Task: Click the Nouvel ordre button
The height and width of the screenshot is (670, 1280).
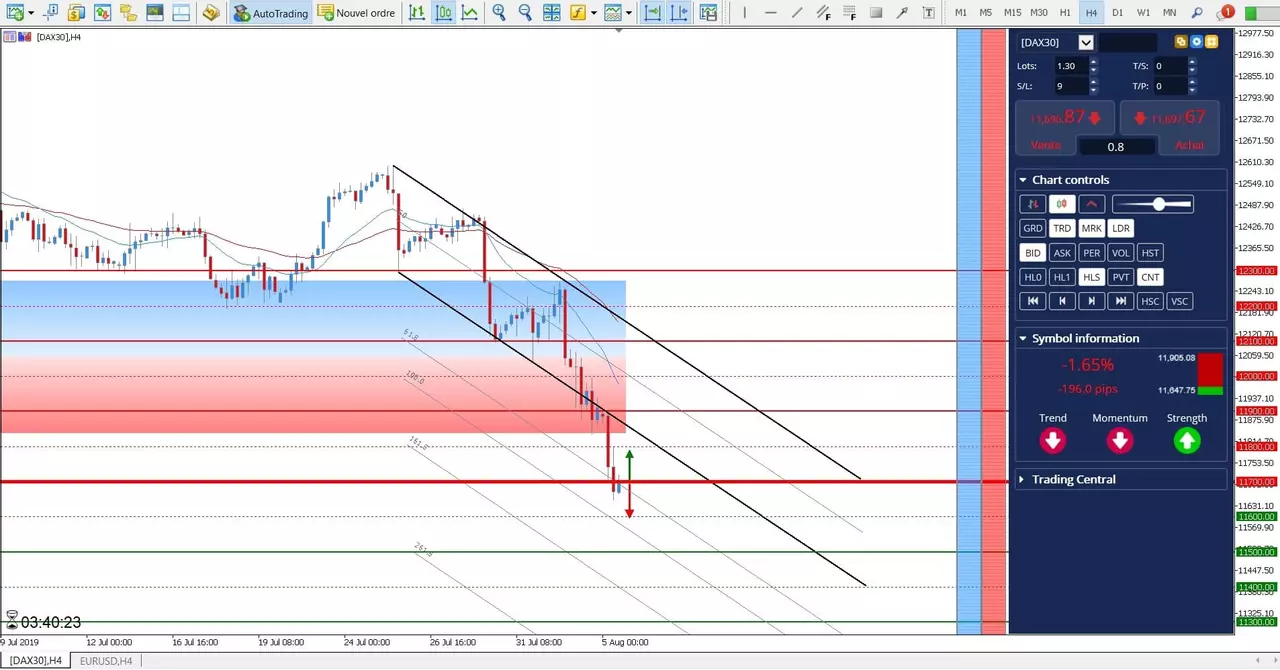Action: [356, 13]
